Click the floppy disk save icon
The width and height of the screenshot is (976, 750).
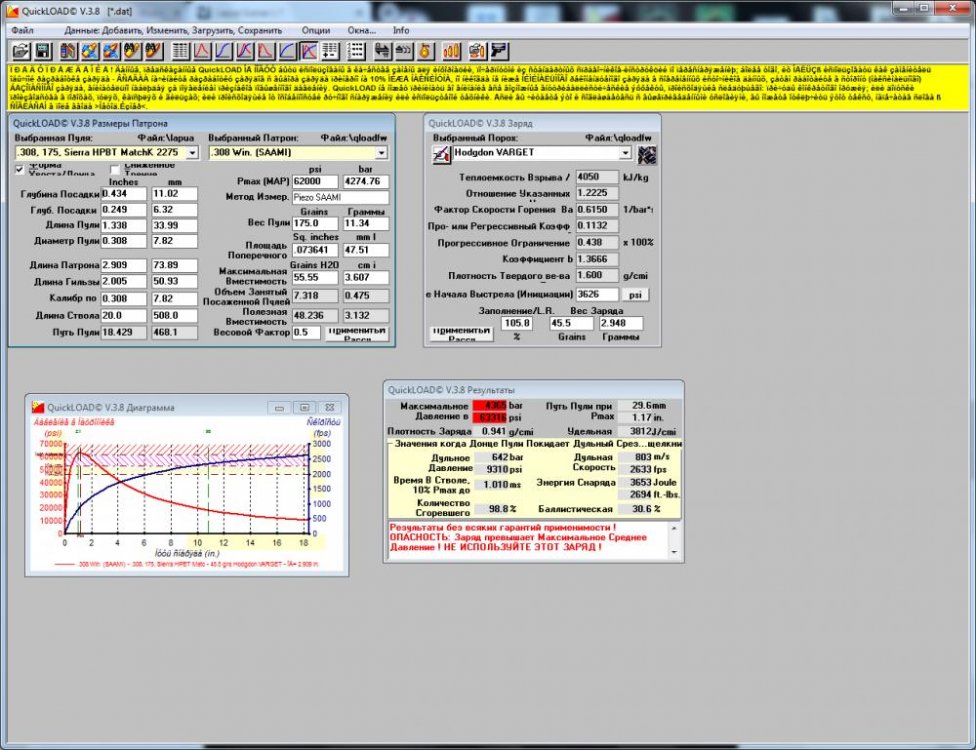[43, 50]
